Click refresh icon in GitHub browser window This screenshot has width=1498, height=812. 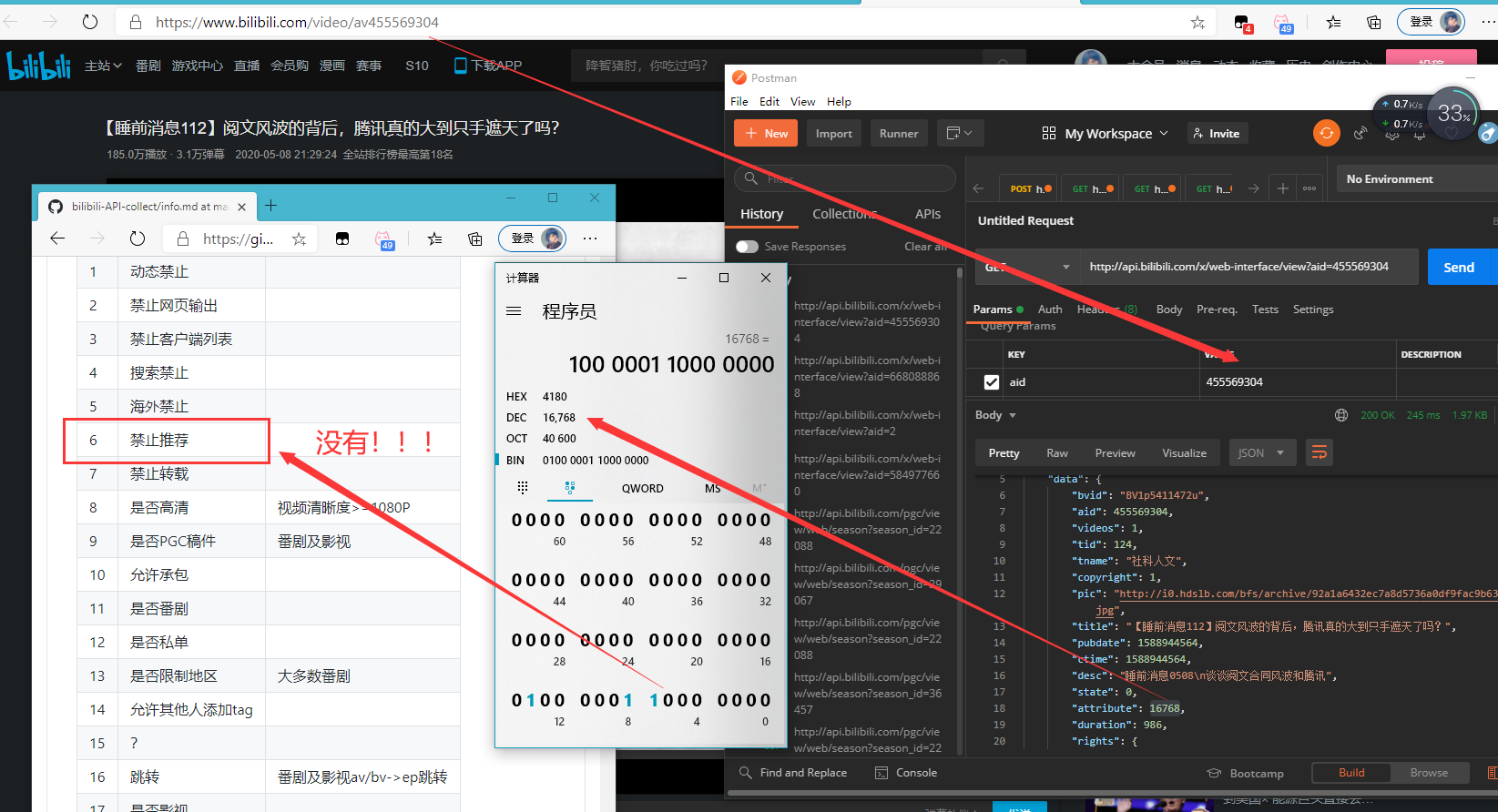click(137, 239)
